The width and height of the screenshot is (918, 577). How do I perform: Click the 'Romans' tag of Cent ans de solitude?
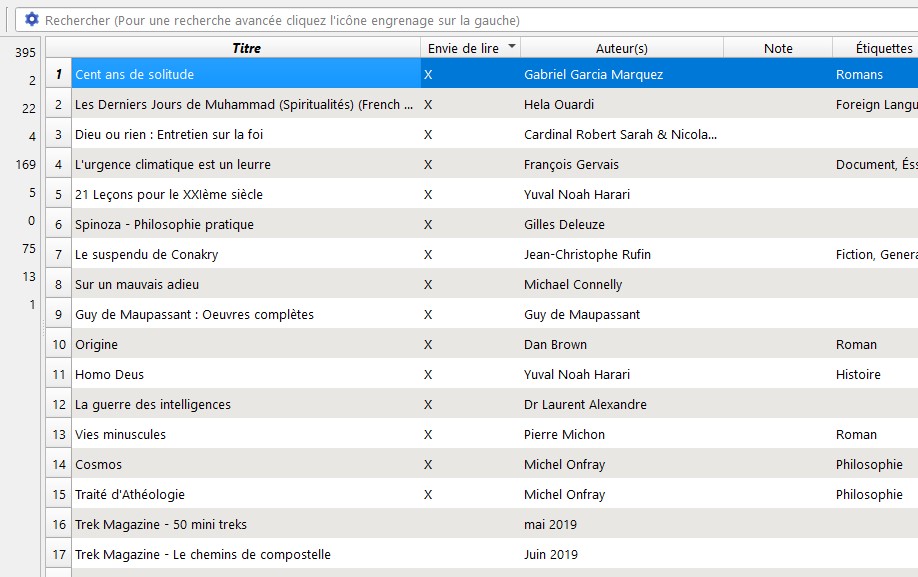click(859, 74)
